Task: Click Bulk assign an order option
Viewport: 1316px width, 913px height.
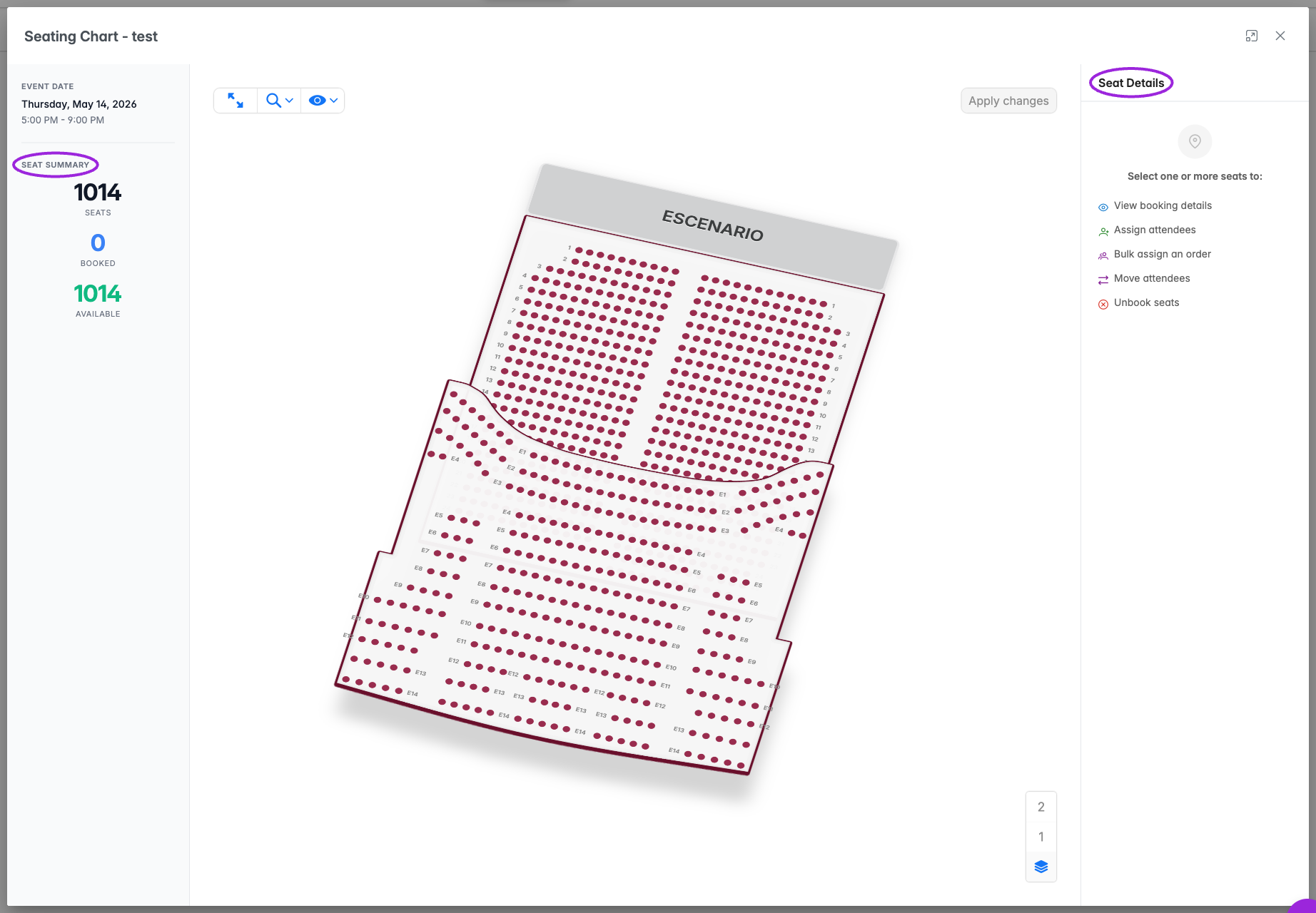Action: pyautogui.click(x=1163, y=254)
